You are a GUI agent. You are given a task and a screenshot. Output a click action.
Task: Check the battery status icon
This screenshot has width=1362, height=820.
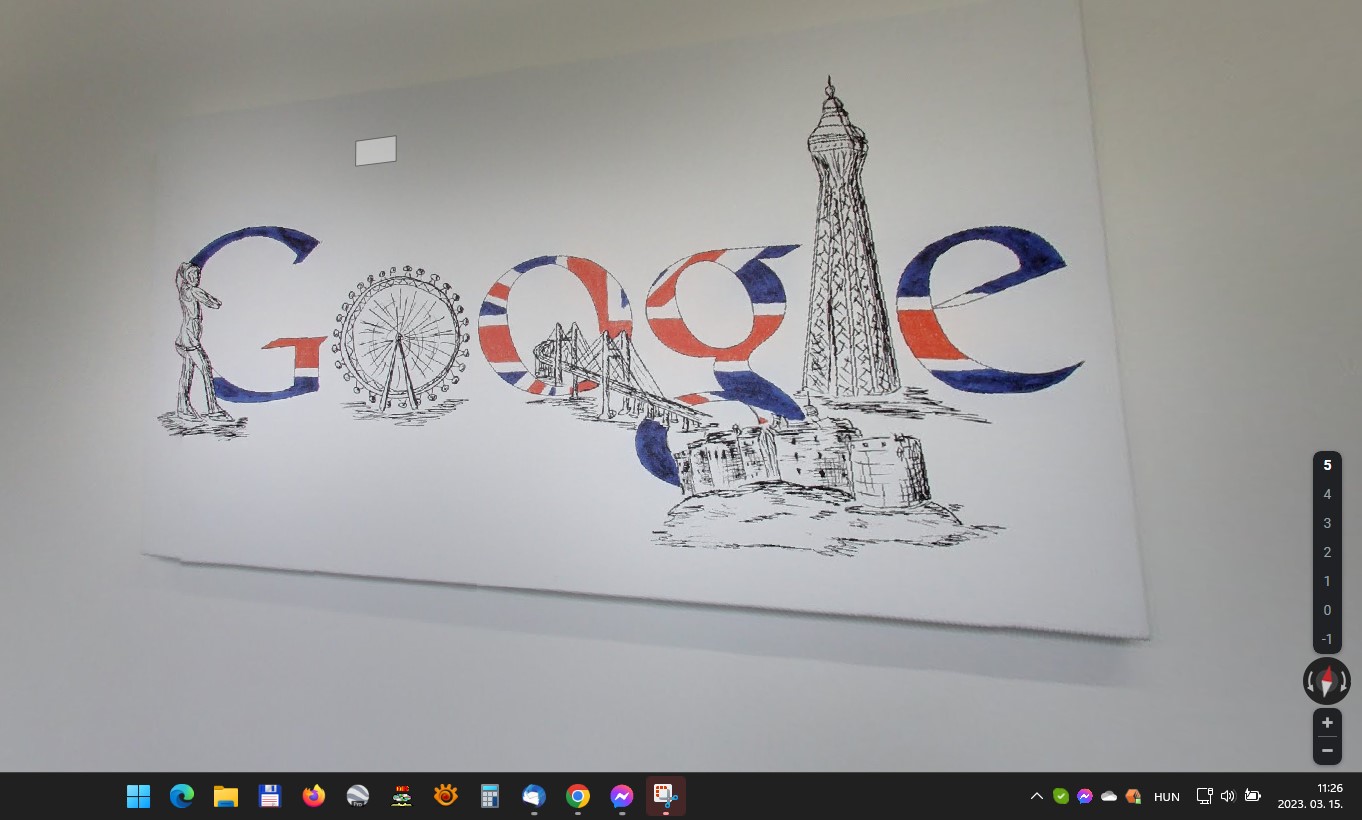point(1252,796)
